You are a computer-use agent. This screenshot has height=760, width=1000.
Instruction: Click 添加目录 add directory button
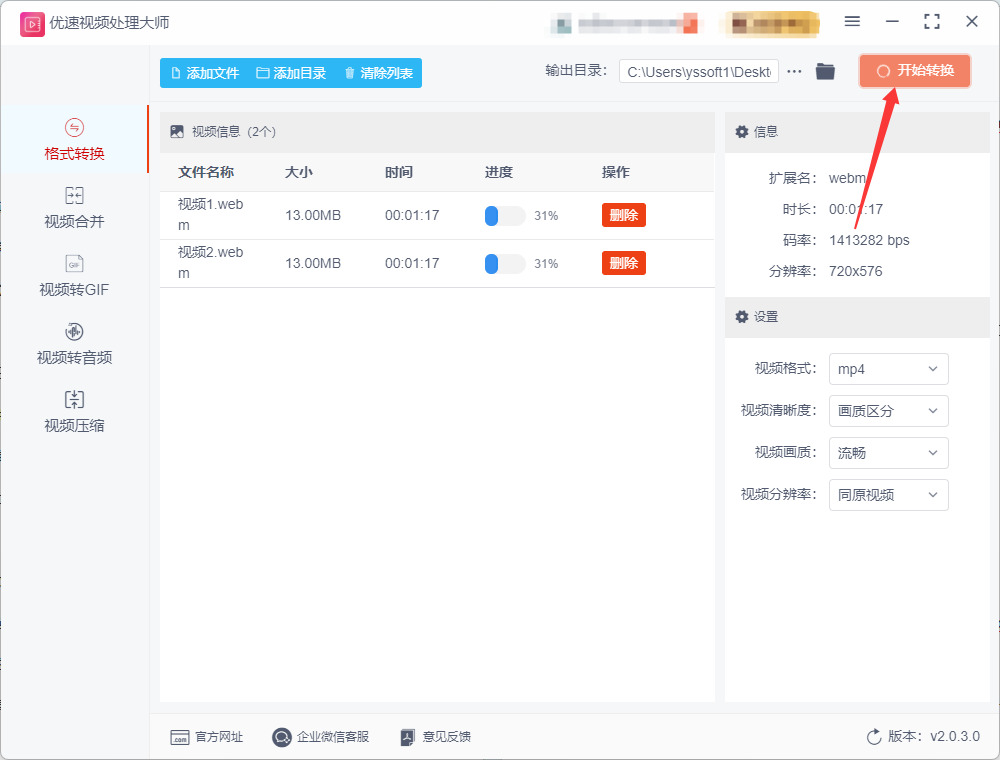click(x=291, y=73)
